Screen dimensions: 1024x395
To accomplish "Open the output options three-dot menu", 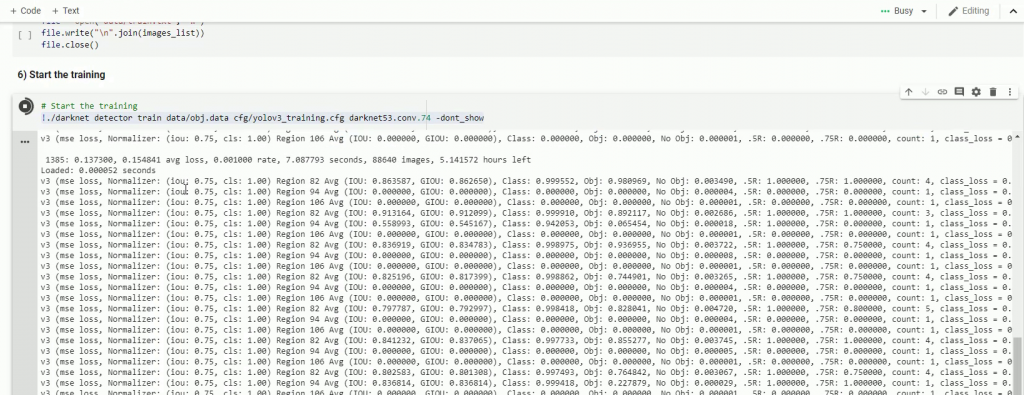I will [x=25, y=142].
